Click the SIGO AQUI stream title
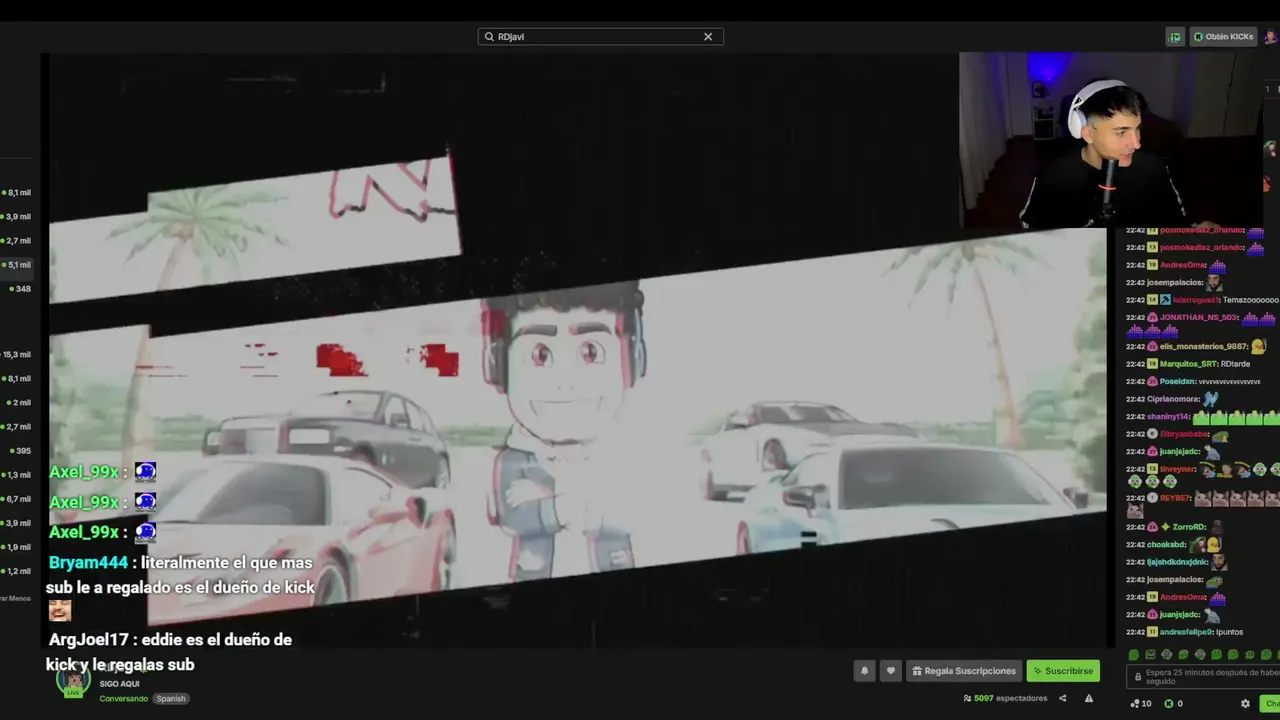Viewport: 1280px width, 720px height. click(119, 684)
